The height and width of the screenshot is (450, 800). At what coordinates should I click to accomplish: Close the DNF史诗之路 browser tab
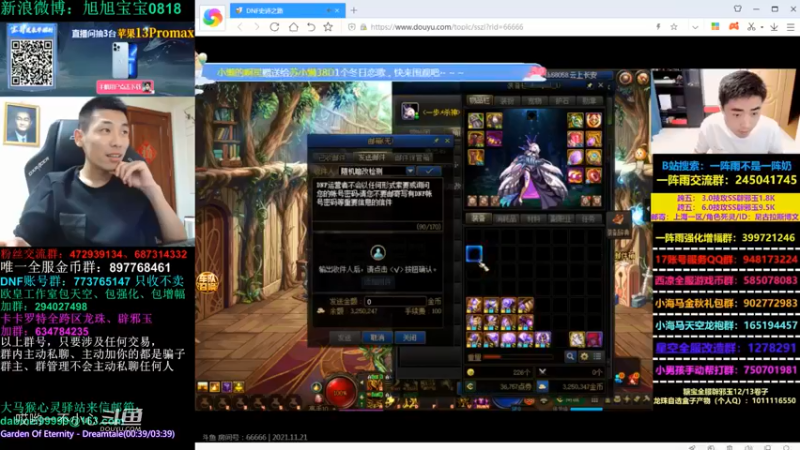[x=337, y=10]
